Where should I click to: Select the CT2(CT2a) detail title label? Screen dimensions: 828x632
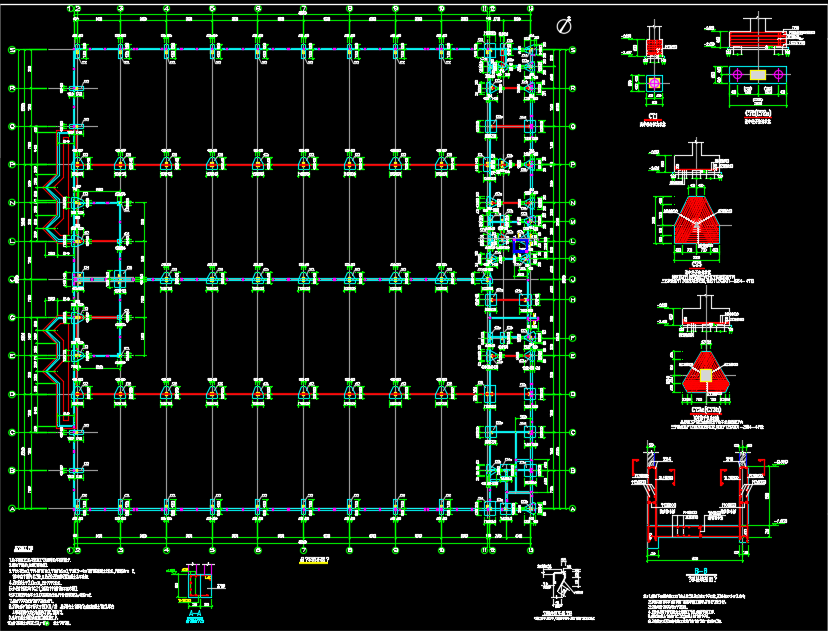tap(758, 113)
